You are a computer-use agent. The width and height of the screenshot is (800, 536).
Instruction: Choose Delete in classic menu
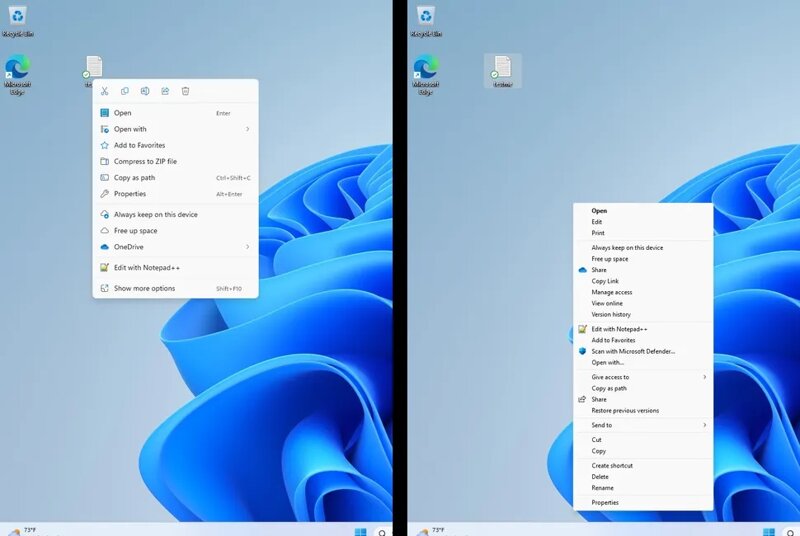click(x=643, y=477)
